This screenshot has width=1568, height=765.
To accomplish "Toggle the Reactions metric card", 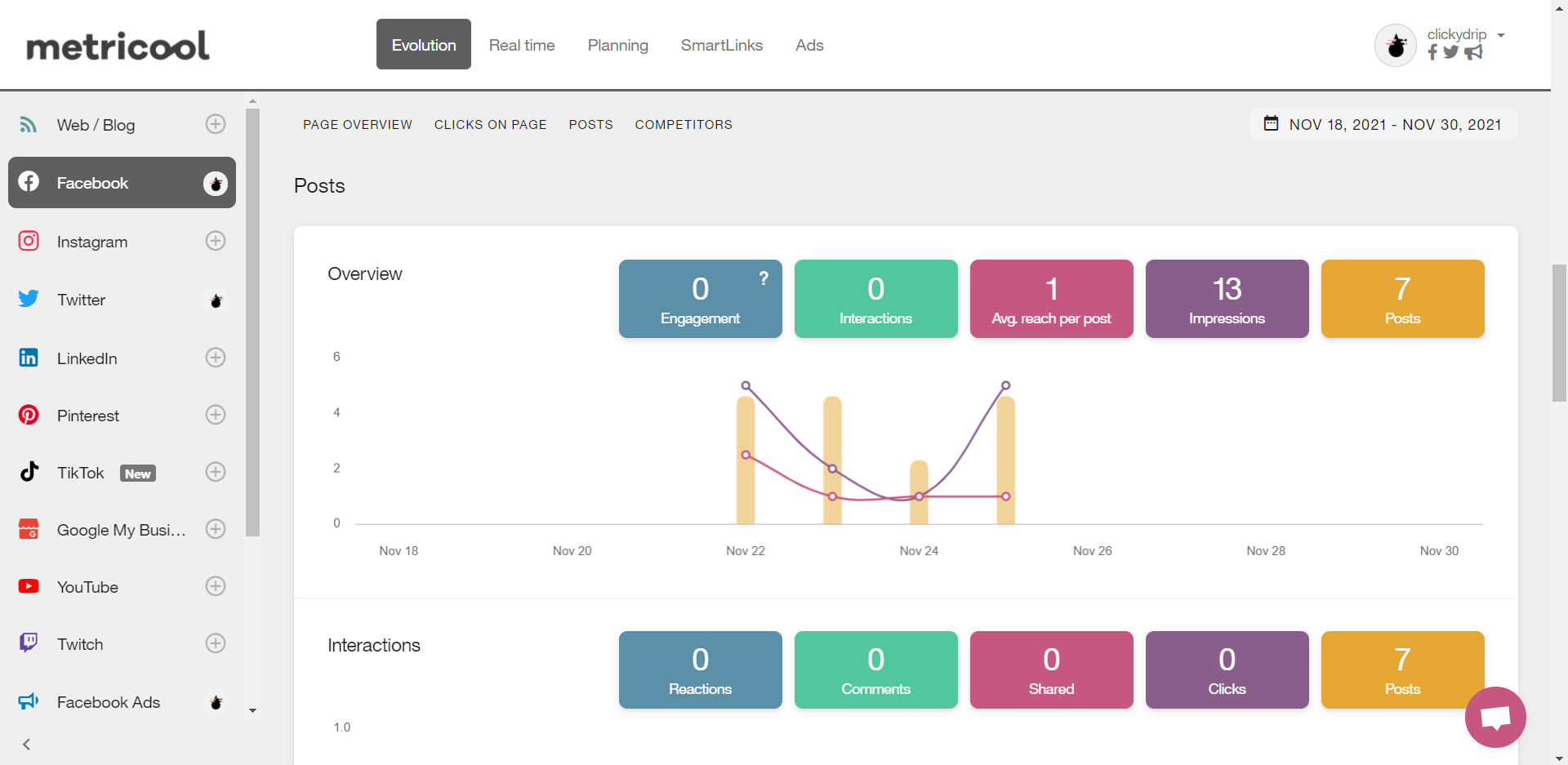I will coord(700,669).
